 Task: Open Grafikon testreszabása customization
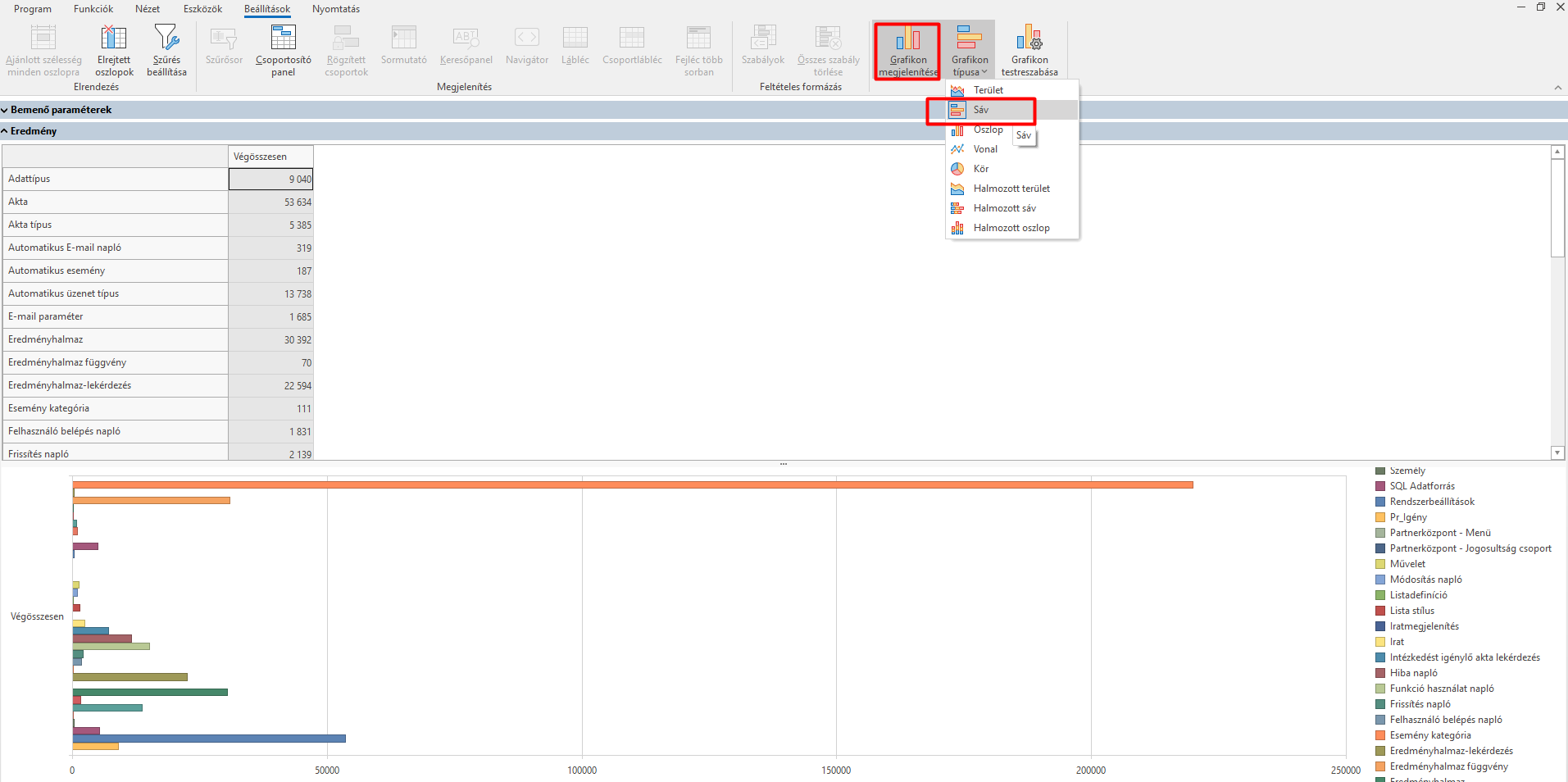[1029, 50]
